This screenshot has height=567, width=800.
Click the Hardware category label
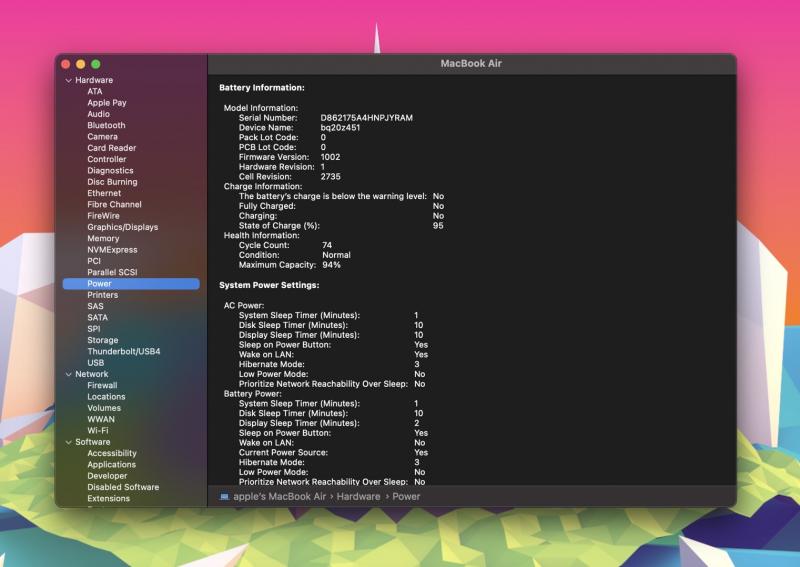click(x=94, y=80)
